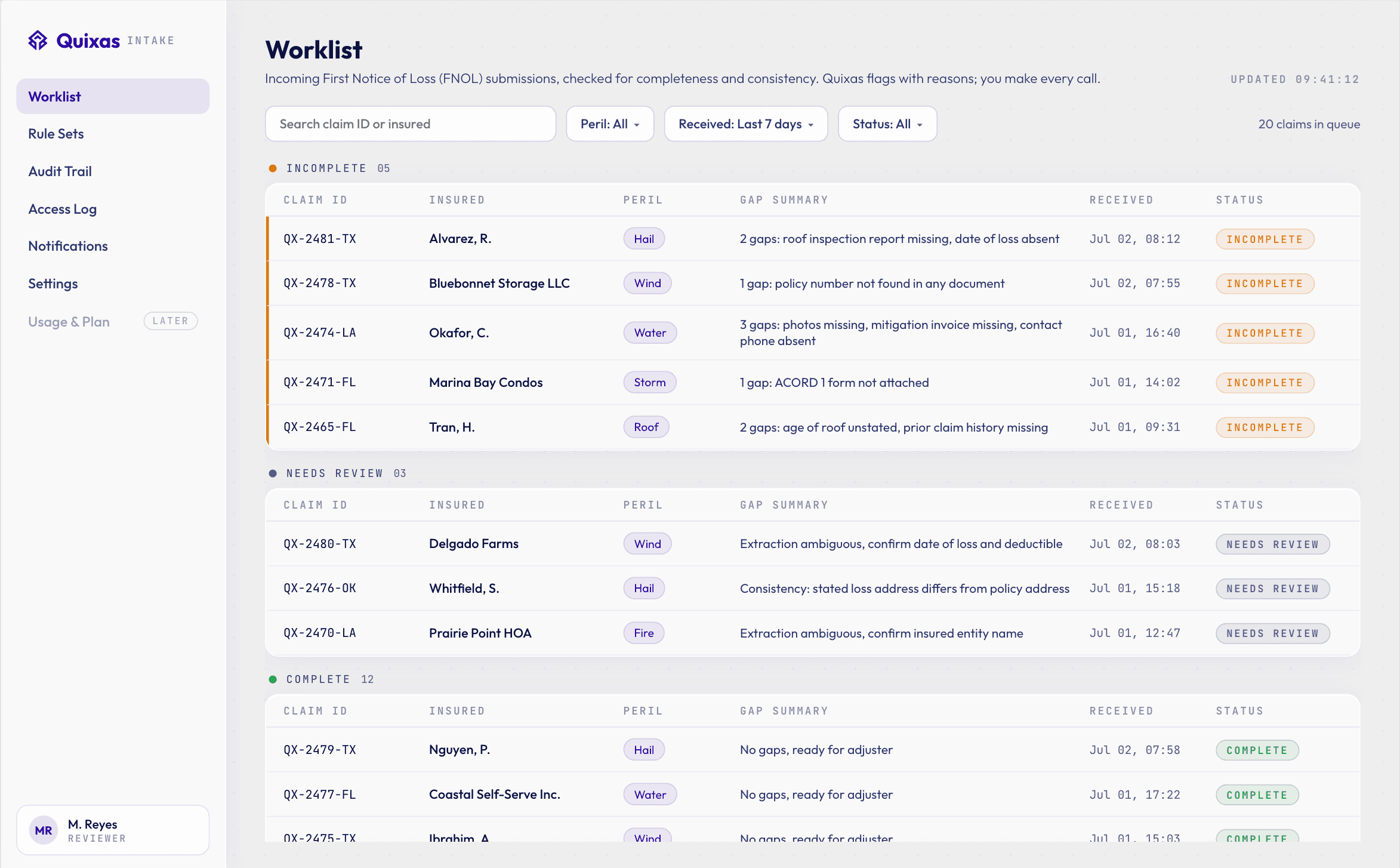Open claim QX-2476-OK
This screenshot has width=1400, height=868.
coord(320,588)
